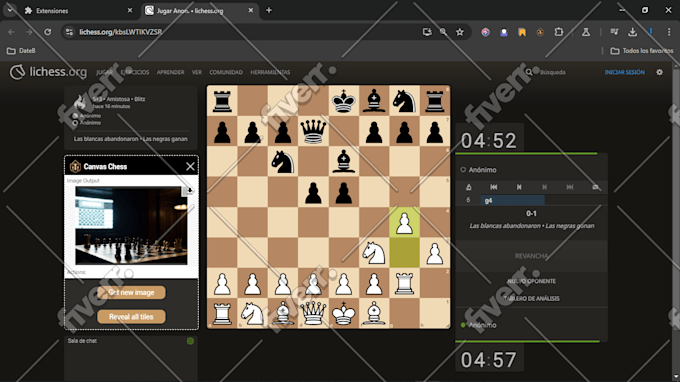Click the REVANCHA button
680x382 pixels.
click(x=532, y=256)
